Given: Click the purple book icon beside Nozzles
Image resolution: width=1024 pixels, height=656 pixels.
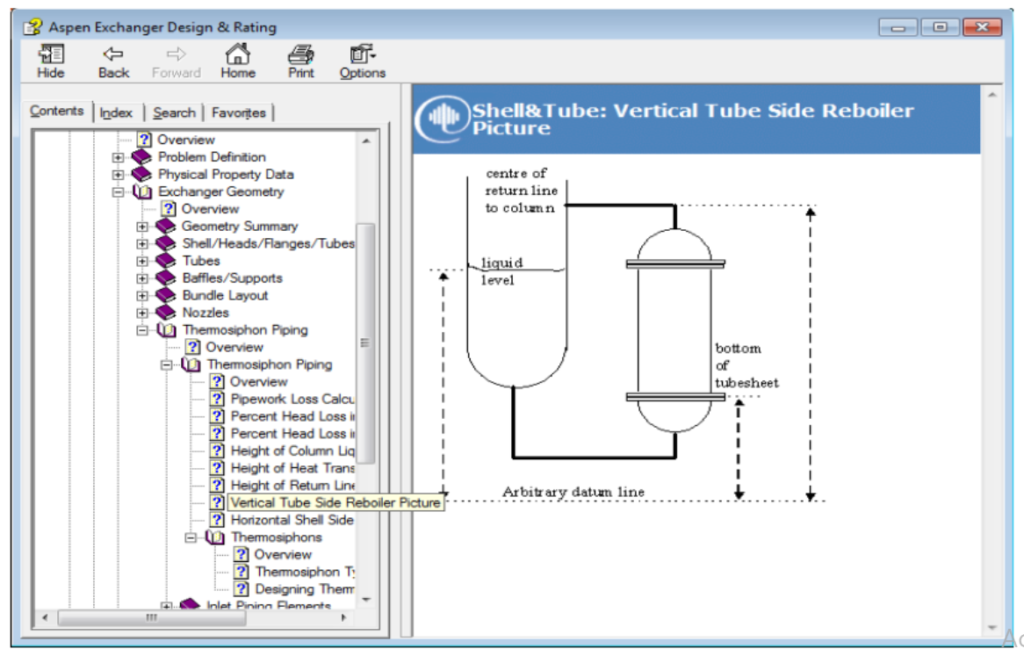Looking at the screenshot, I should (x=166, y=313).
